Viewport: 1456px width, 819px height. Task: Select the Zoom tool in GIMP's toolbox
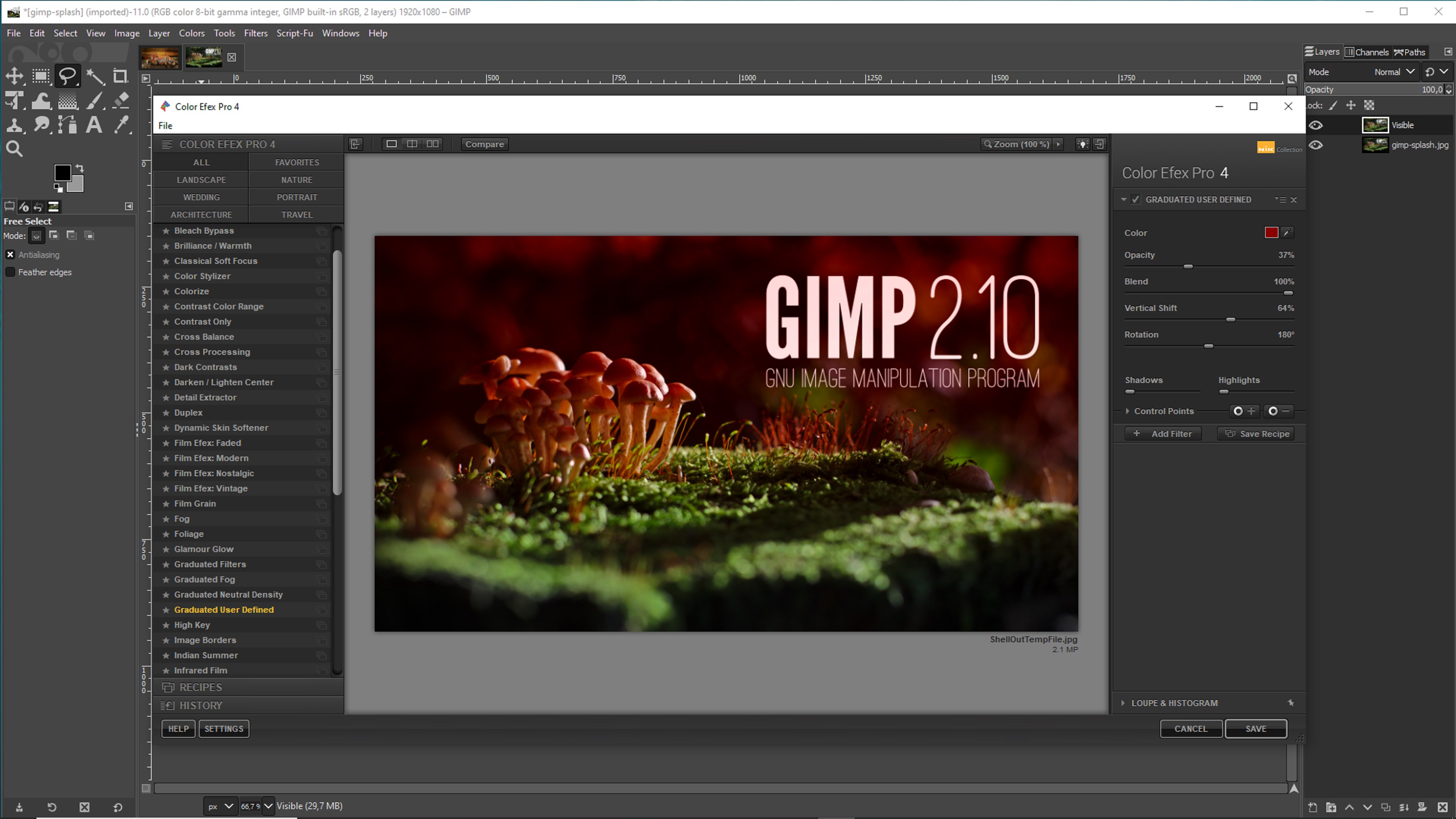click(x=14, y=149)
